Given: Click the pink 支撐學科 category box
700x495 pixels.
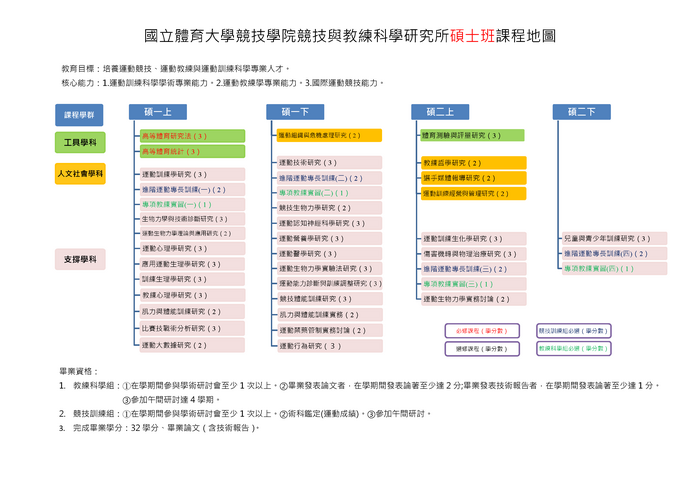Looking at the screenshot, I should coord(80,259).
